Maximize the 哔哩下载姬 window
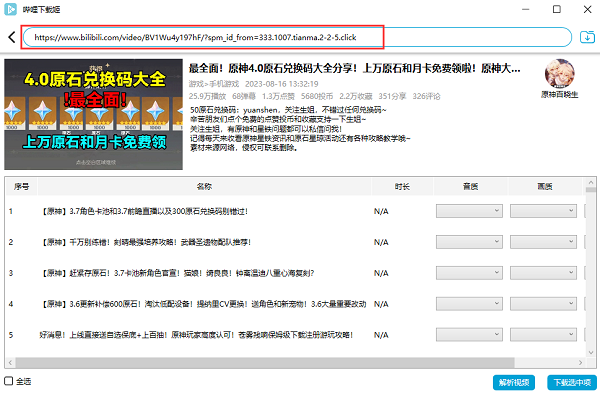600x397 pixels. [x=557, y=9]
